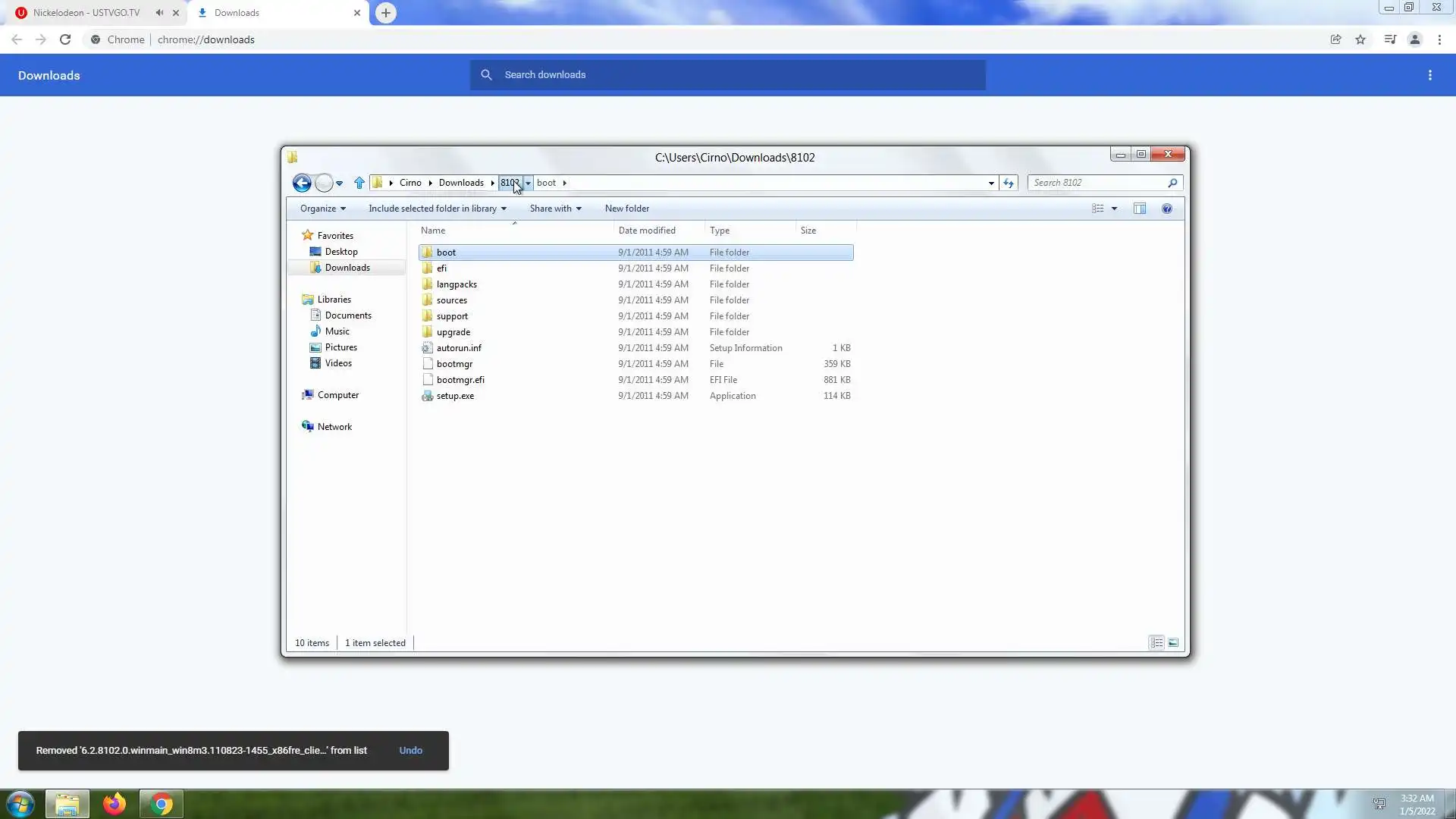1456x819 pixels.
Task: Expand the Share with dropdown
Action: point(555,209)
